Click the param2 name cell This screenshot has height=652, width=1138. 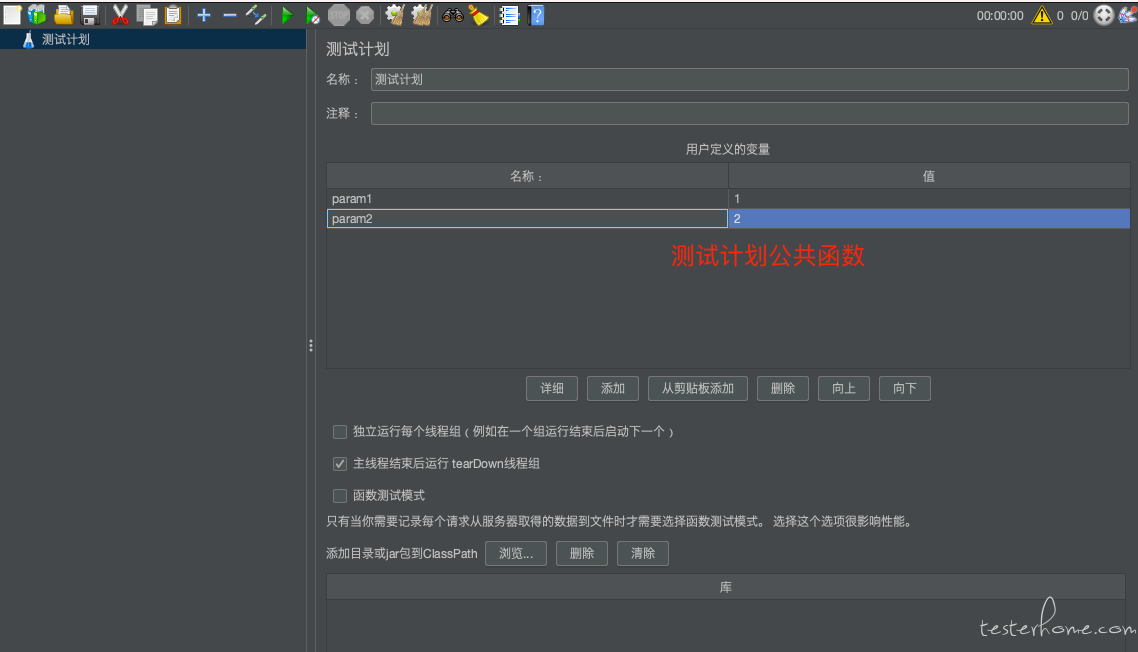pyautogui.click(x=528, y=219)
